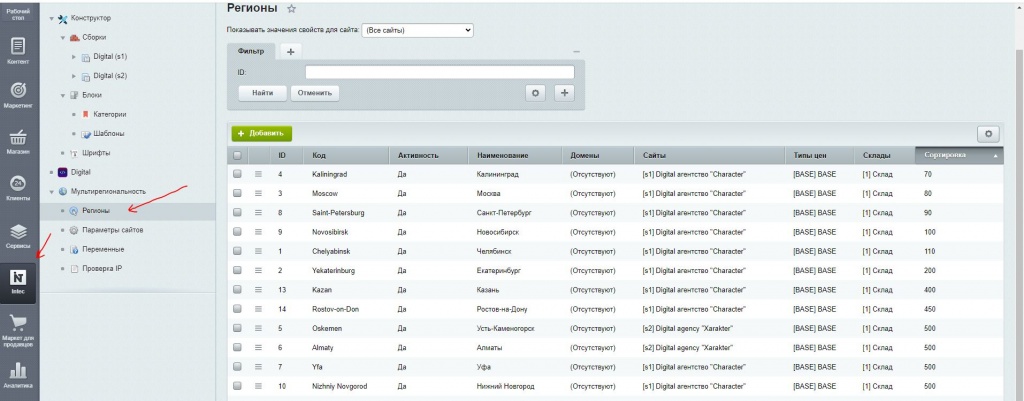Open the row action menu for Kaliningrad

pyautogui.click(x=258, y=174)
